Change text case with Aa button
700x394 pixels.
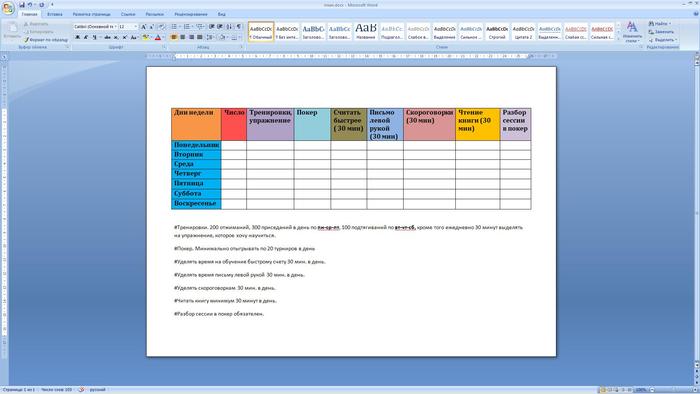pos(134,37)
